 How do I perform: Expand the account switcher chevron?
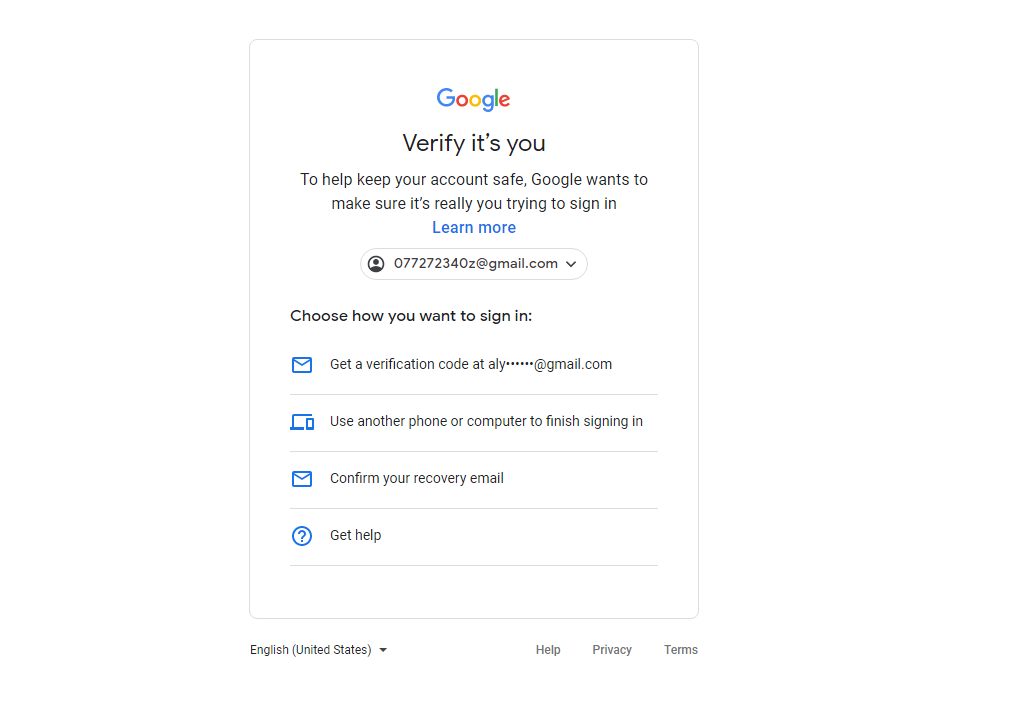(571, 264)
